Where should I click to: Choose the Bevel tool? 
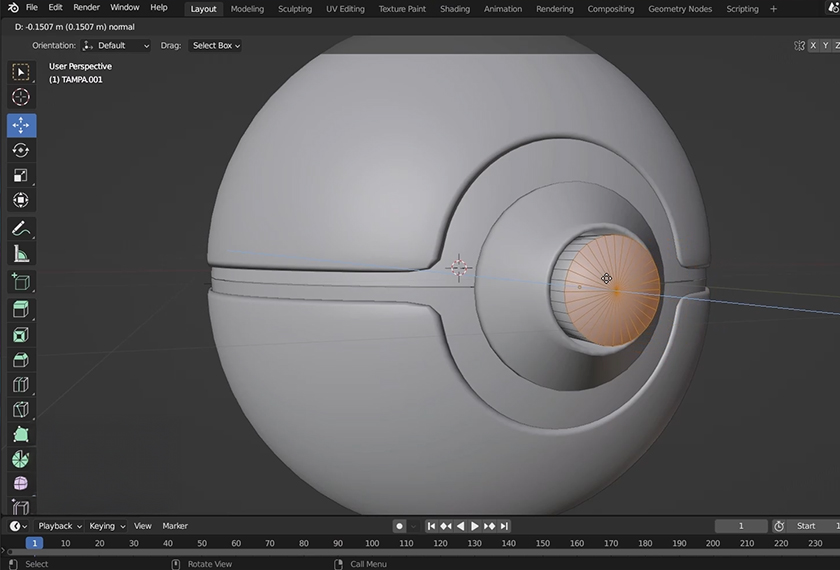point(21,360)
